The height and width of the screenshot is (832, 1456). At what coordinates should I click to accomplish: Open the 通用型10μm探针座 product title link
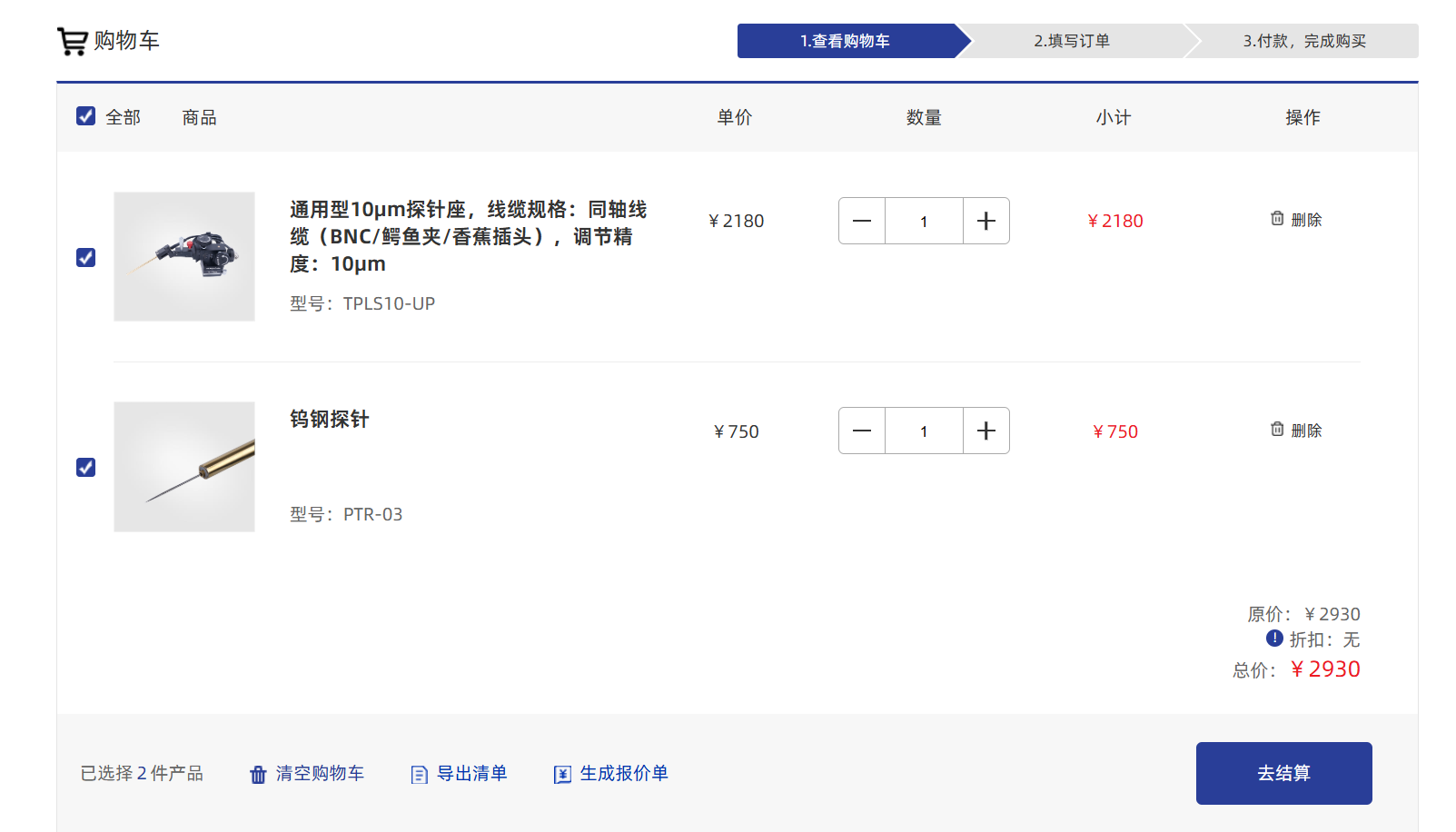468,236
